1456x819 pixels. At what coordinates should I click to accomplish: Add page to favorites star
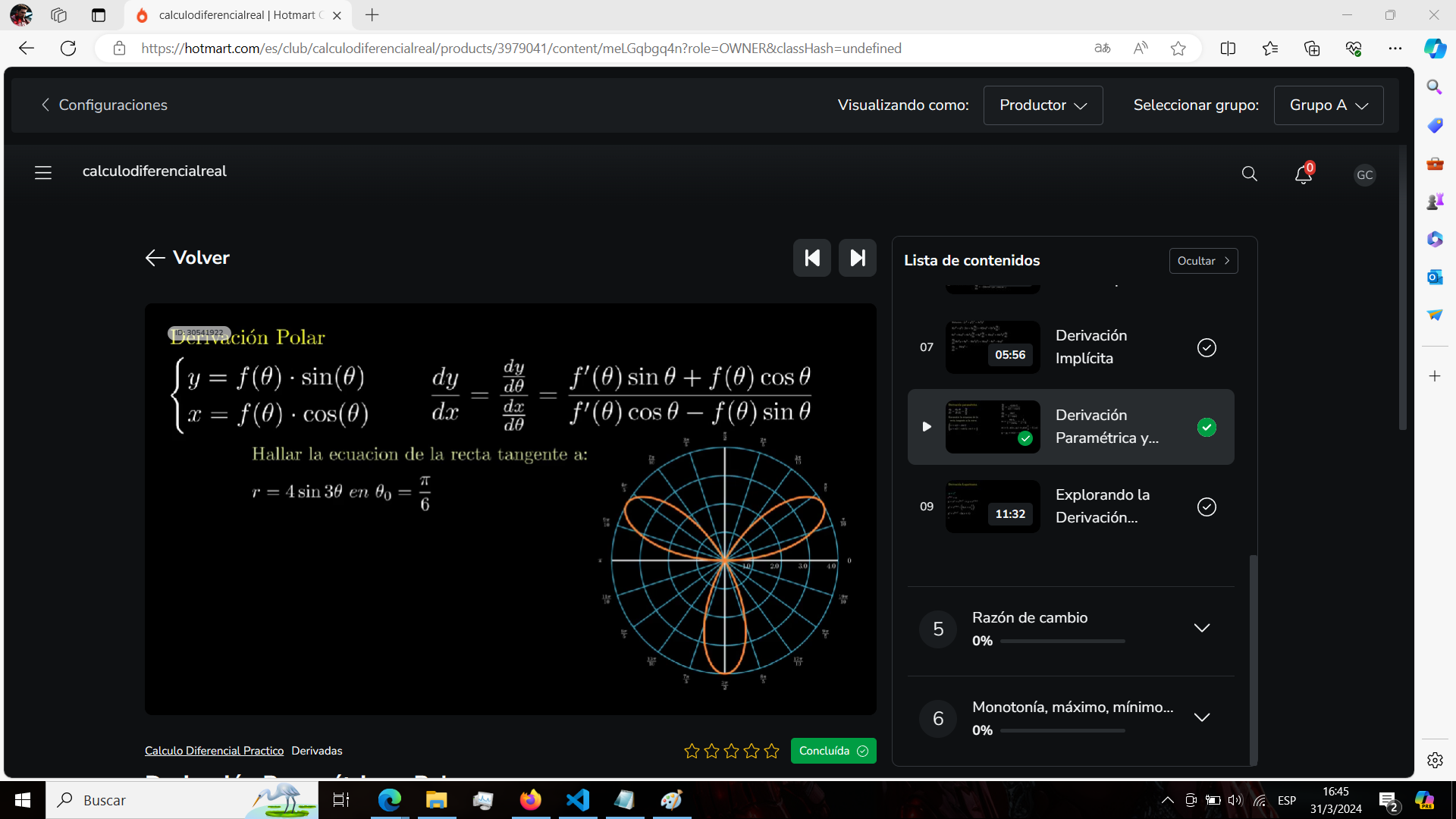[1178, 49]
